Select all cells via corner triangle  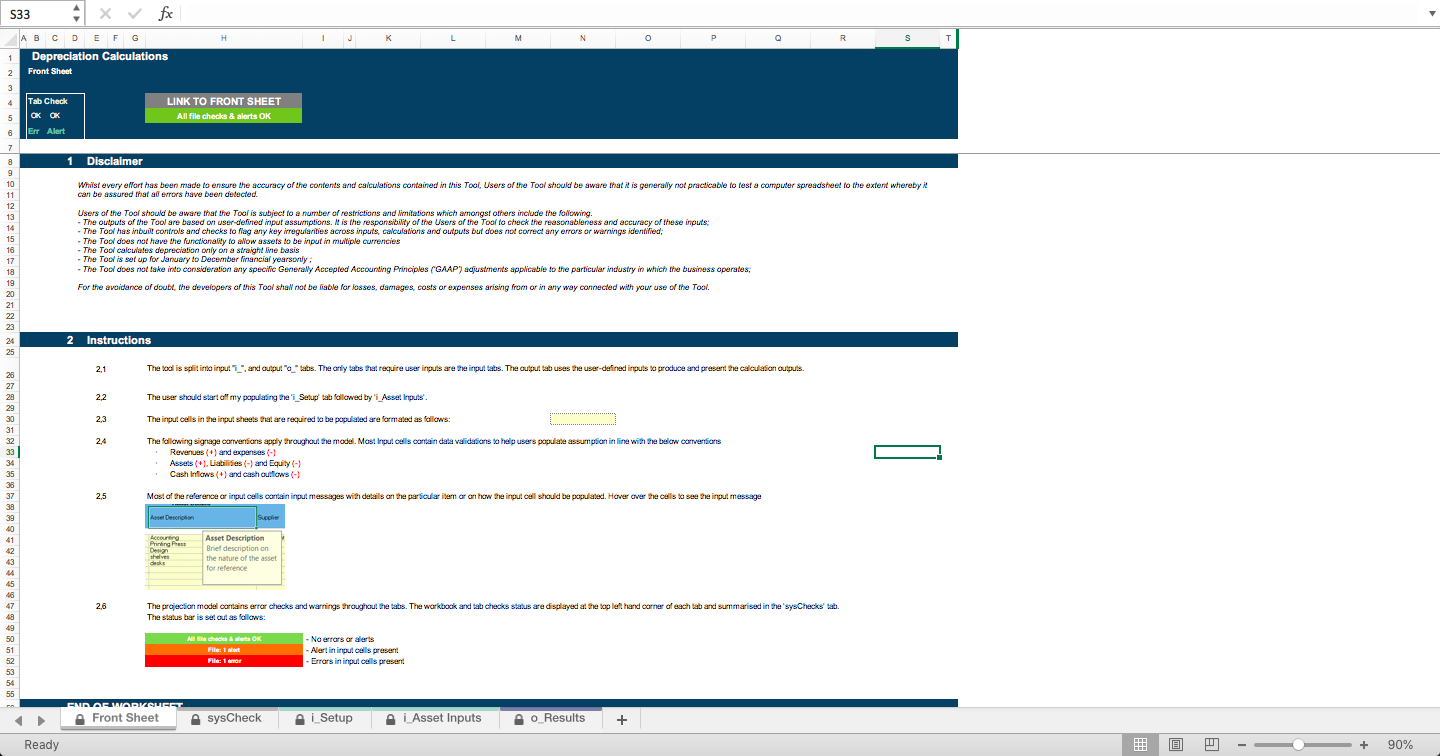pos(9,39)
